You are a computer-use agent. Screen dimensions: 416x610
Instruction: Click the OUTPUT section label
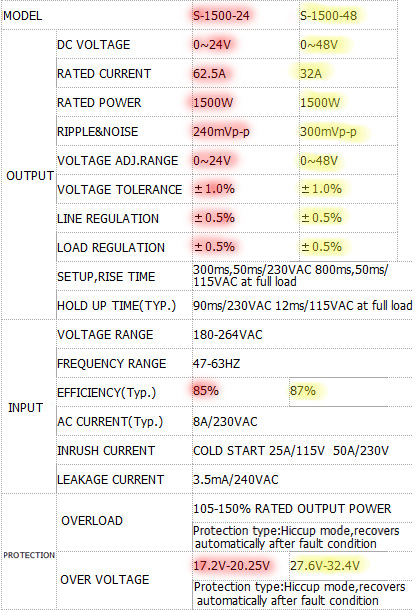(30, 176)
